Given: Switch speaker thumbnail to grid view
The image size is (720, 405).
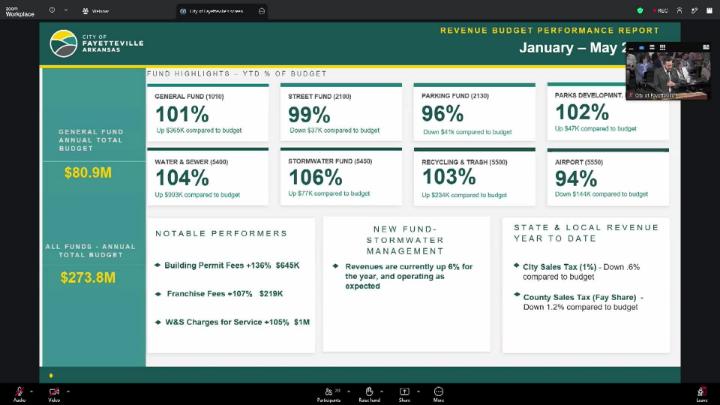Looking at the screenshot, I should coord(662,47).
